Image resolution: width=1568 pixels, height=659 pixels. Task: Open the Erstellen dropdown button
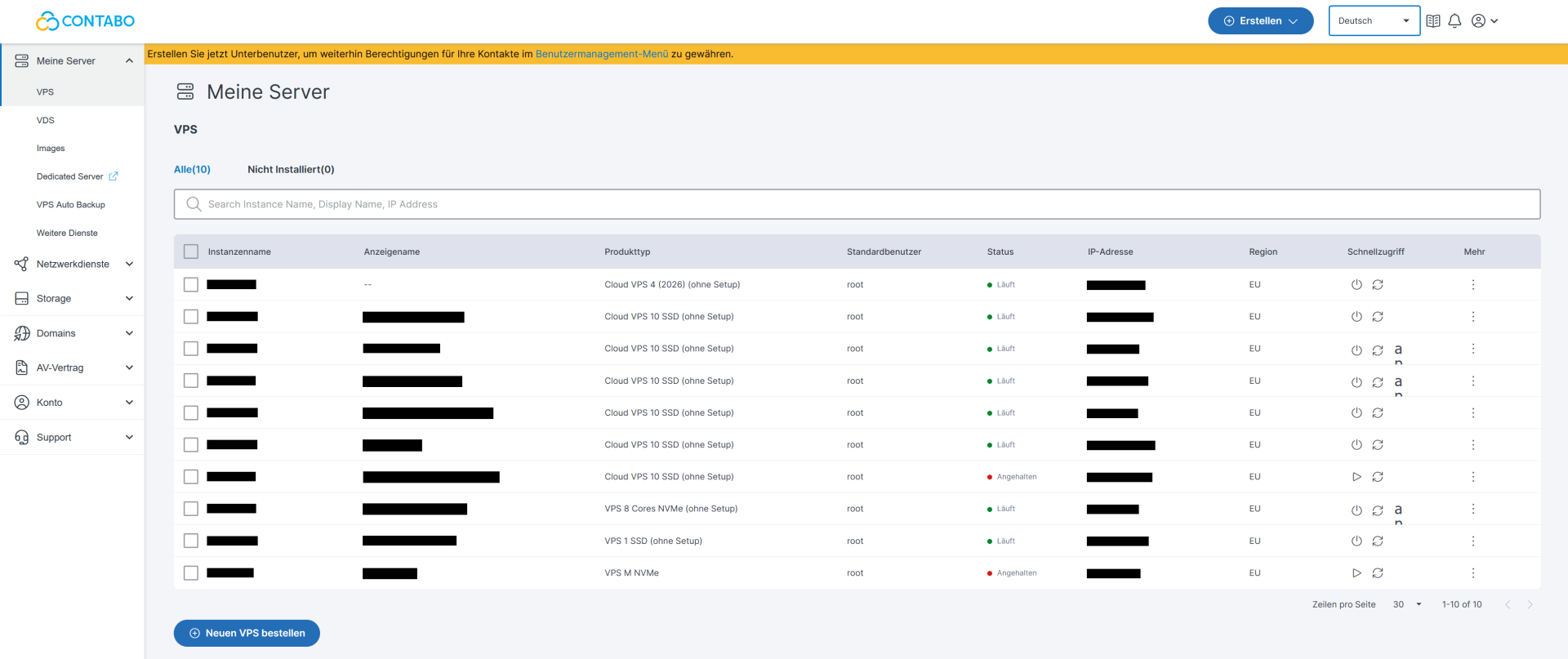[x=1261, y=21]
